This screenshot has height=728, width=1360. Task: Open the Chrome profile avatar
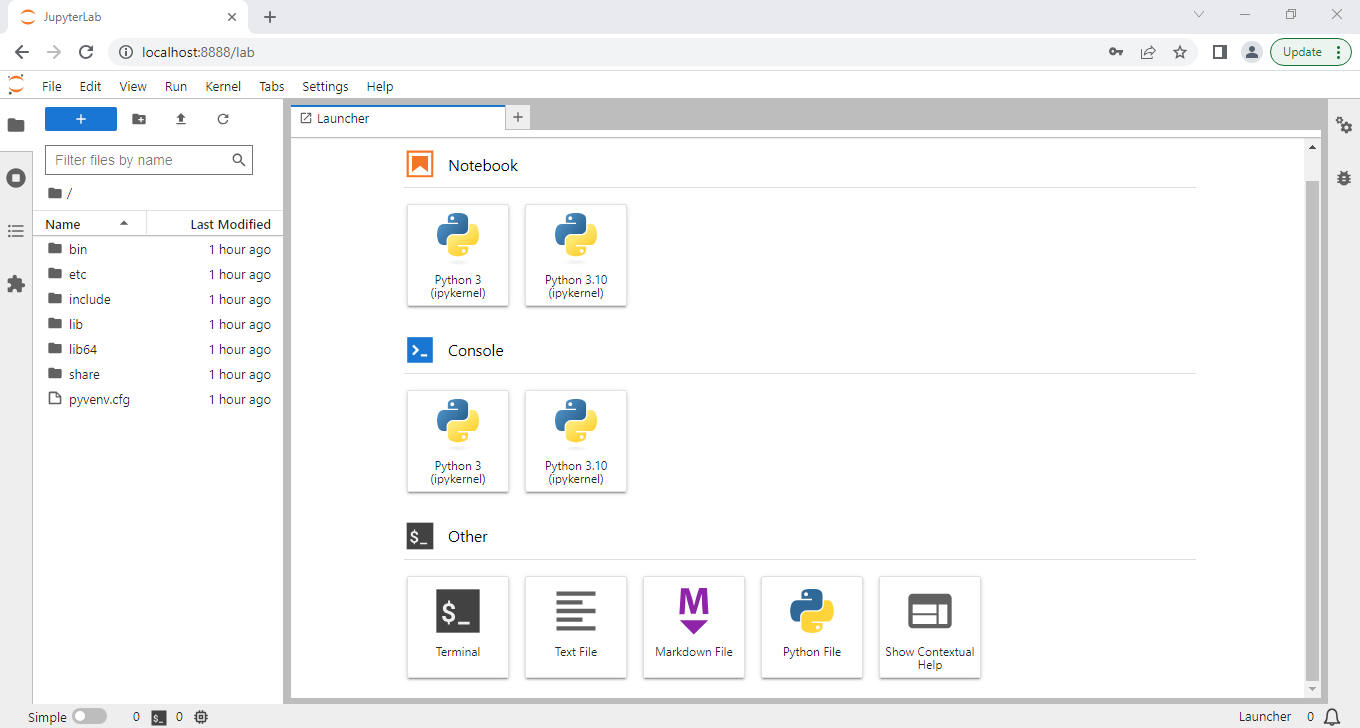pyautogui.click(x=1251, y=52)
